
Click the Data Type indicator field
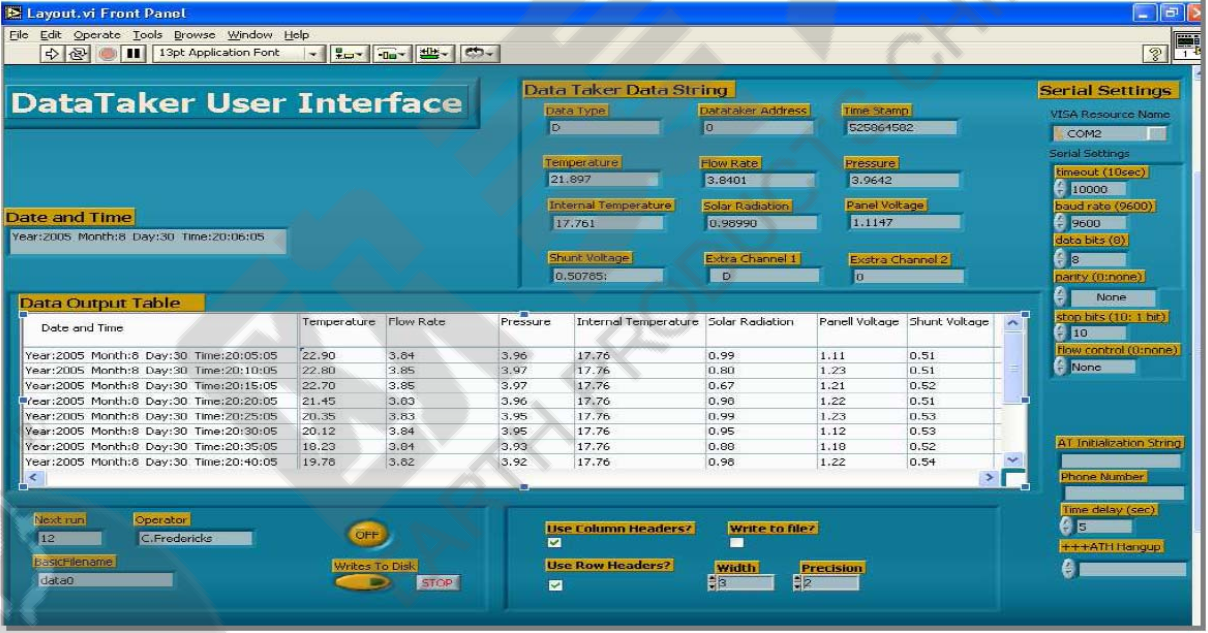[x=603, y=128]
